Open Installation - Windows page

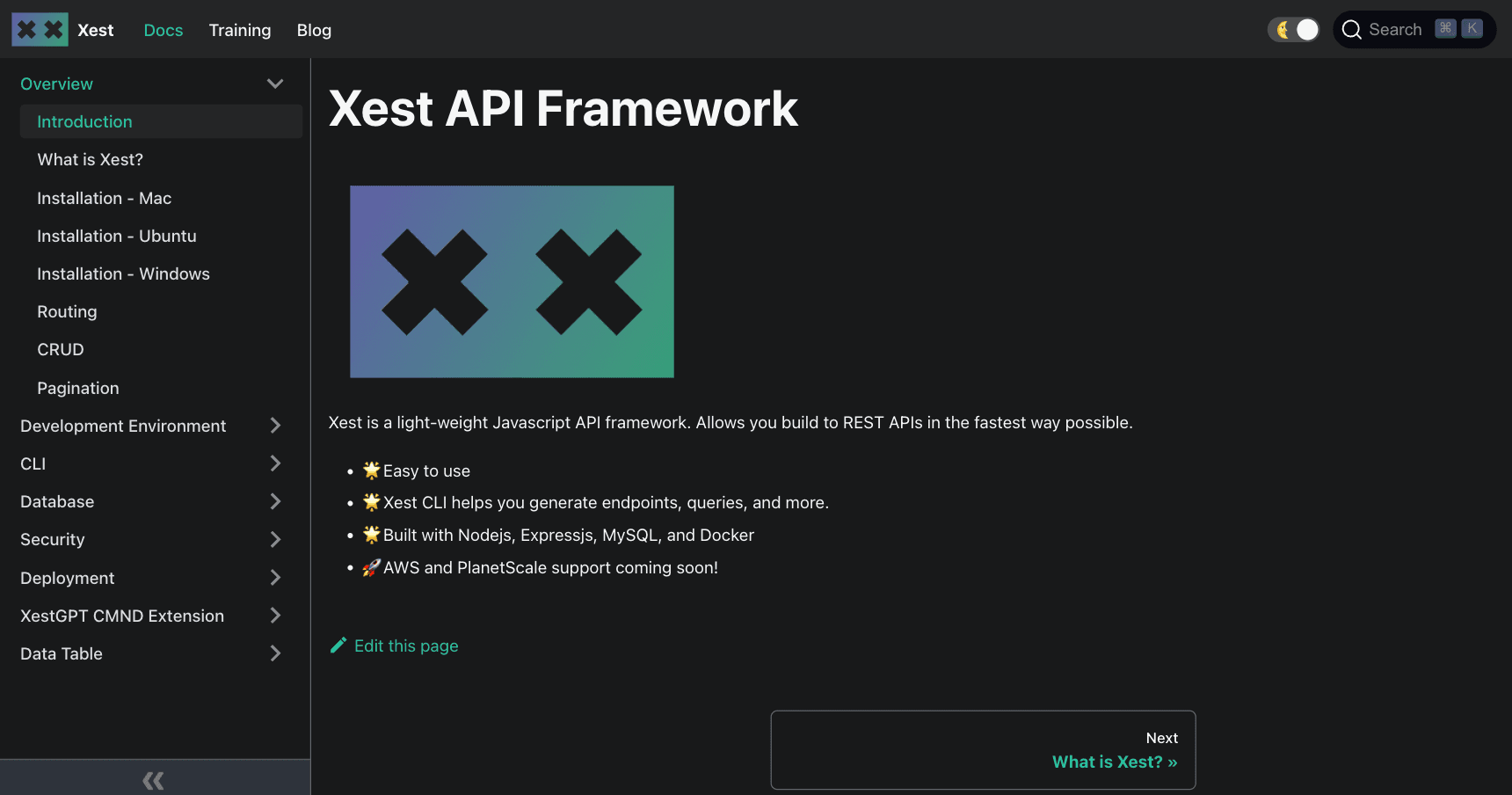(161, 274)
